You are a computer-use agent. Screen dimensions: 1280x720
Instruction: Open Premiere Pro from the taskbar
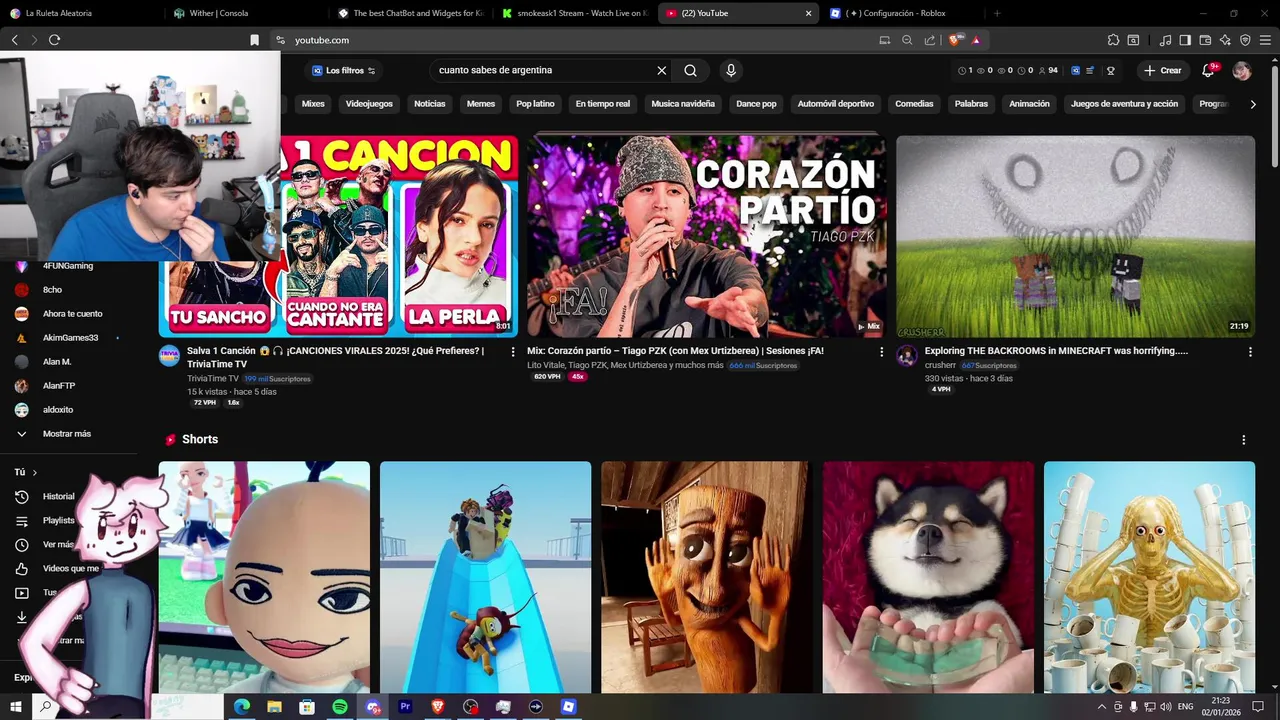[405, 706]
